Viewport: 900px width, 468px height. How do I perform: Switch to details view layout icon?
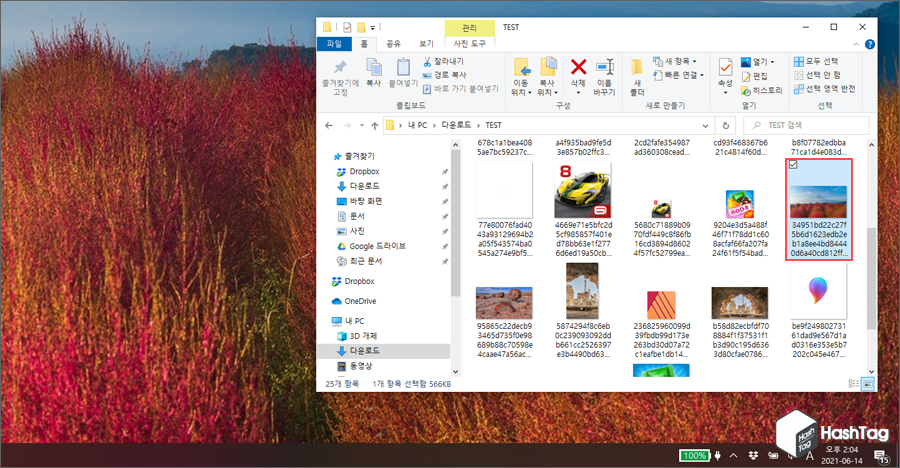pyautogui.click(x=854, y=384)
